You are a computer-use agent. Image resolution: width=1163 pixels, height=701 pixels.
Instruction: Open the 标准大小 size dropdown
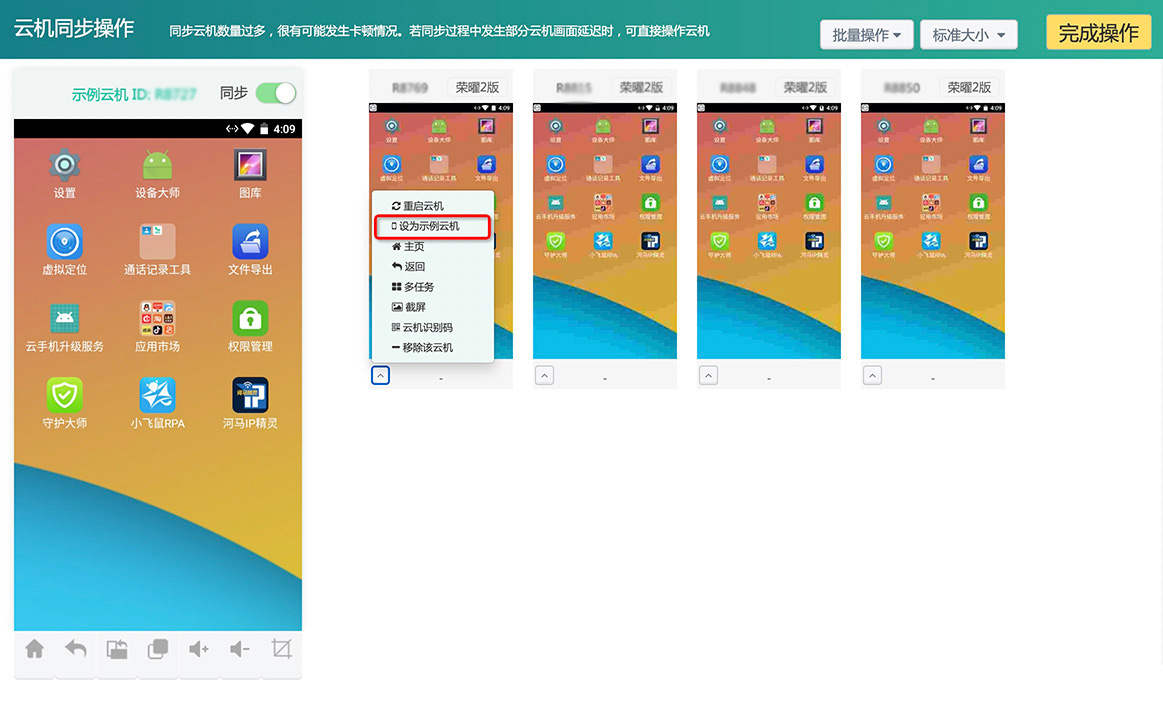(968, 35)
